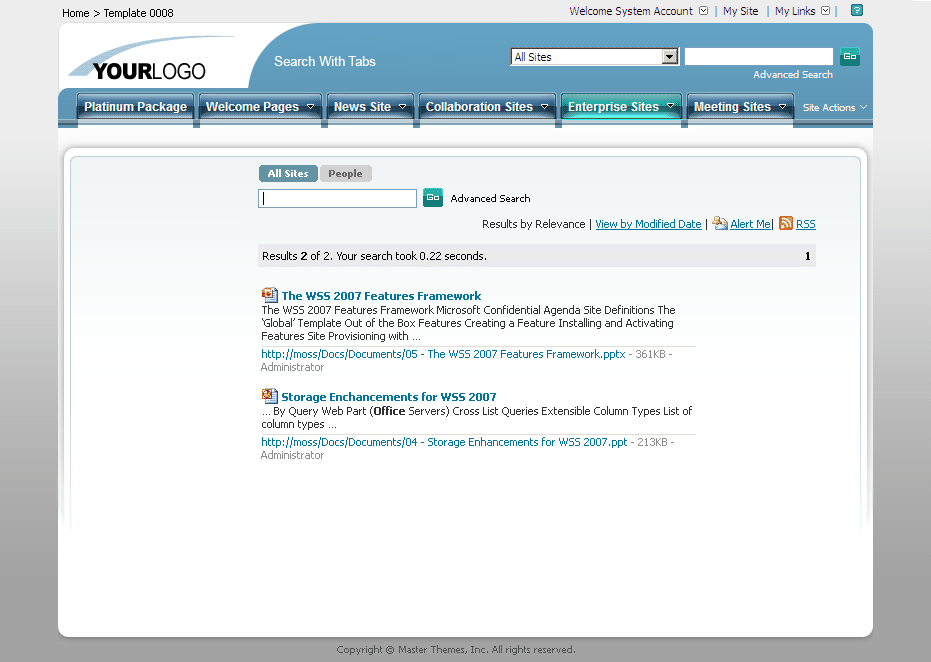Click the Go button beside the scope dropdown
The width and height of the screenshot is (931, 662).
[x=849, y=57]
